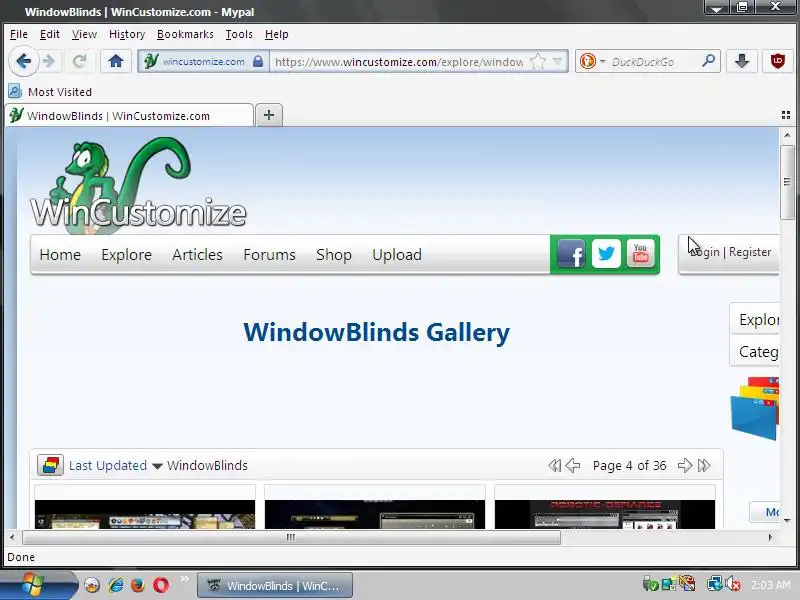Click the horizontal scrollbar thumb
The image size is (800, 600).
point(291,537)
